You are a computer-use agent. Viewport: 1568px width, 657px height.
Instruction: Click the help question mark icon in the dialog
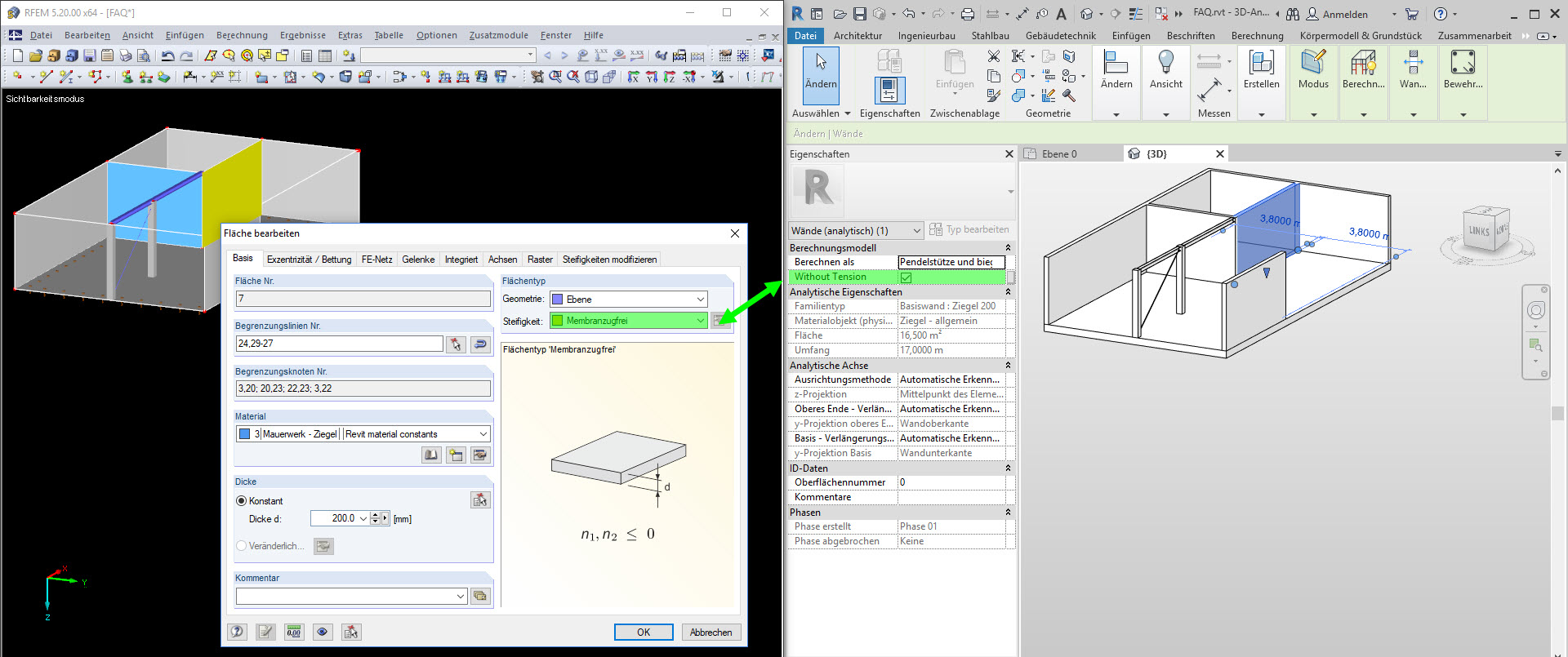click(x=237, y=632)
